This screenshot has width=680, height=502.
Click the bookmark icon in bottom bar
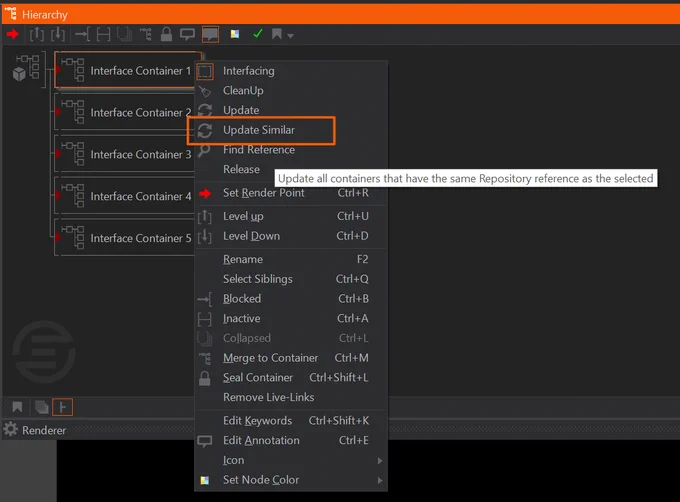tap(17, 407)
